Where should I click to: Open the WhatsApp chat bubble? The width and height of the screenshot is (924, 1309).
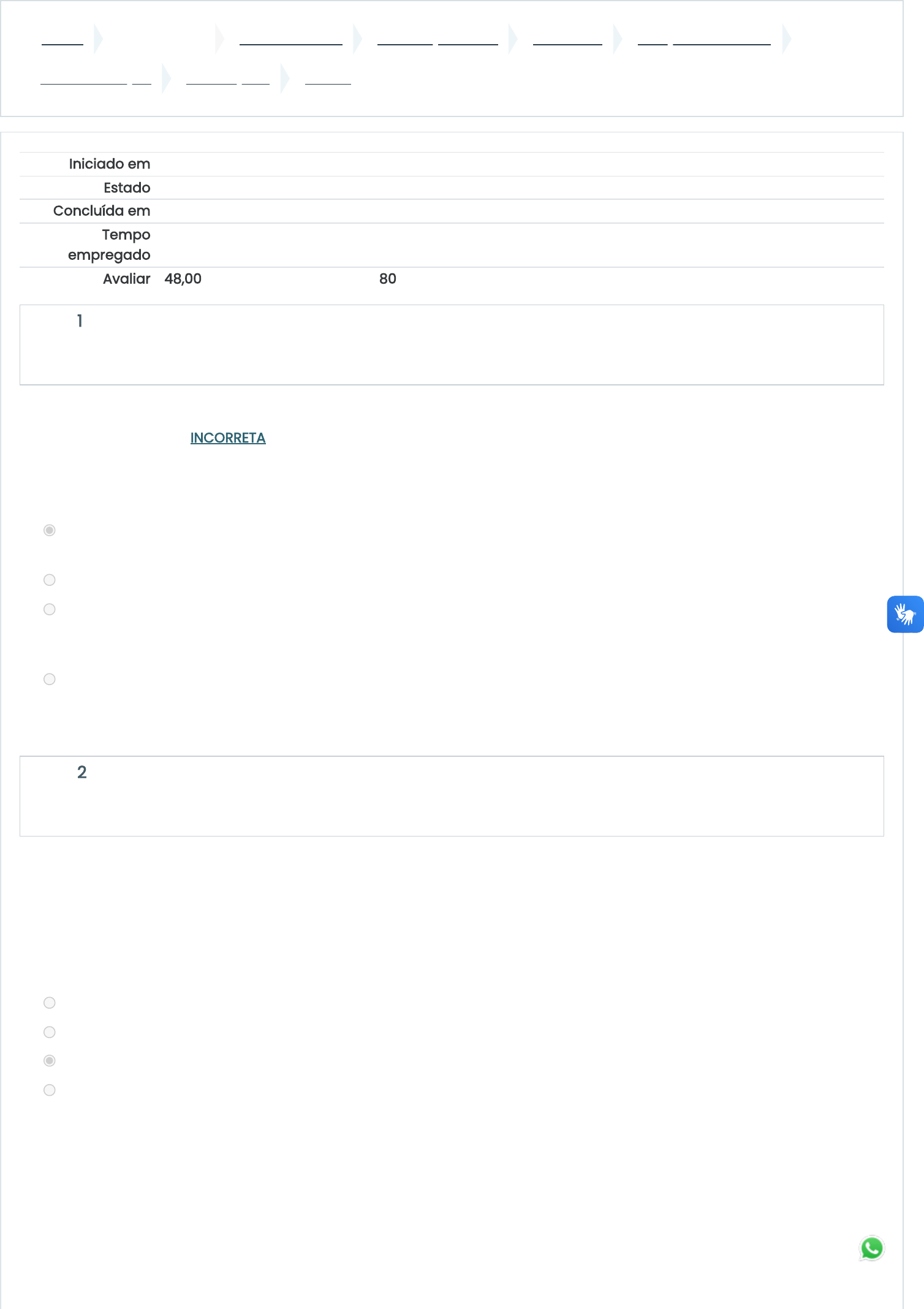click(x=871, y=1248)
